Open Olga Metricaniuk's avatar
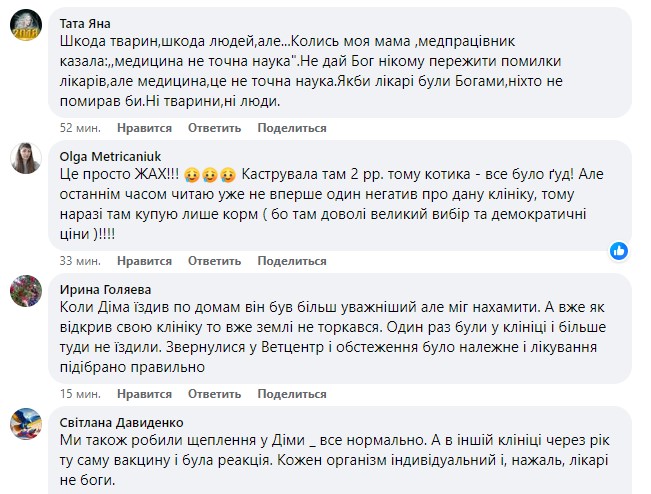This screenshot has width=651, height=494. [x=26, y=158]
